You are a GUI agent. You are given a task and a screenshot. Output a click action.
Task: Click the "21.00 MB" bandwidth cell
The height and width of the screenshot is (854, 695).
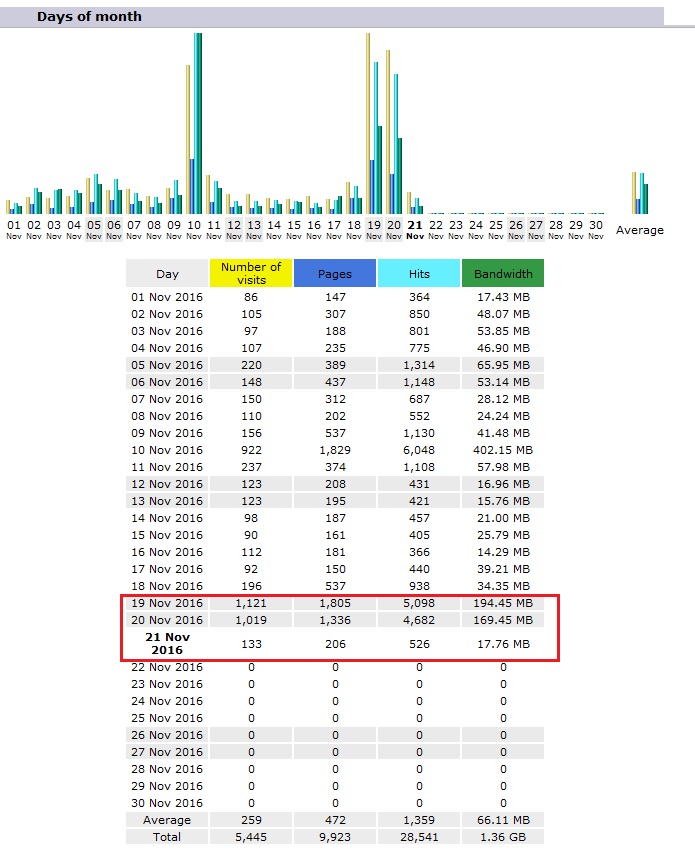[503, 518]
